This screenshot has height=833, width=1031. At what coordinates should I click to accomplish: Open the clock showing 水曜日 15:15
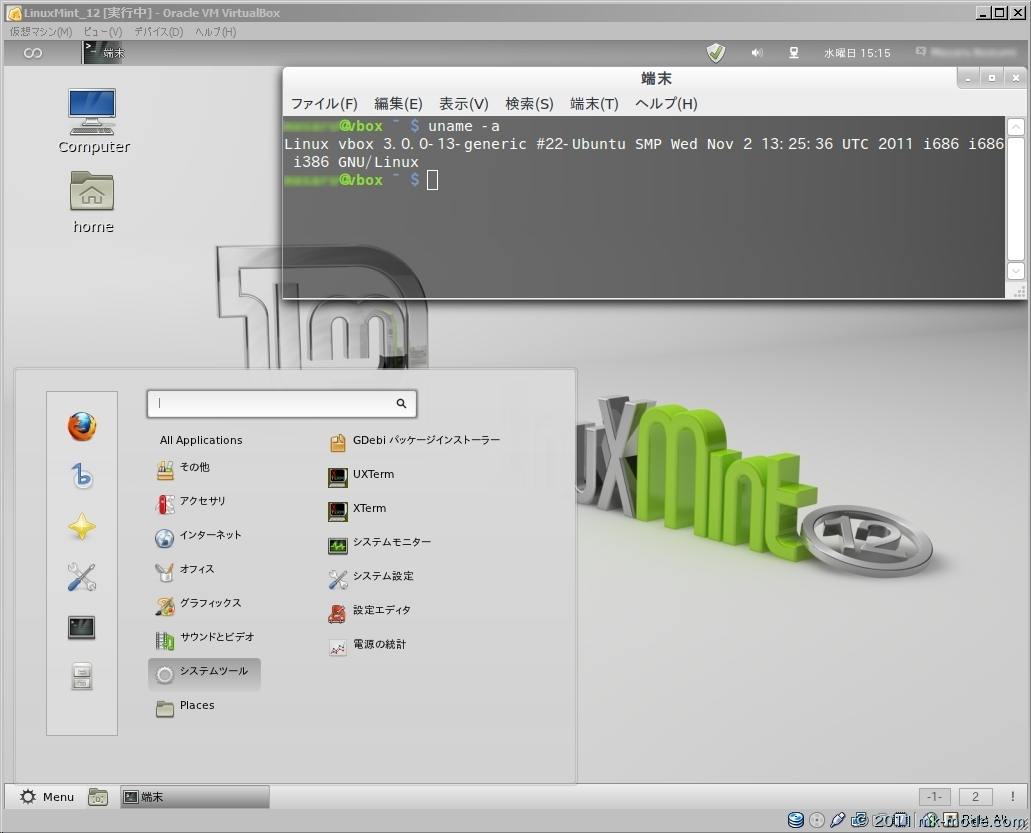(x=857, y=53)
